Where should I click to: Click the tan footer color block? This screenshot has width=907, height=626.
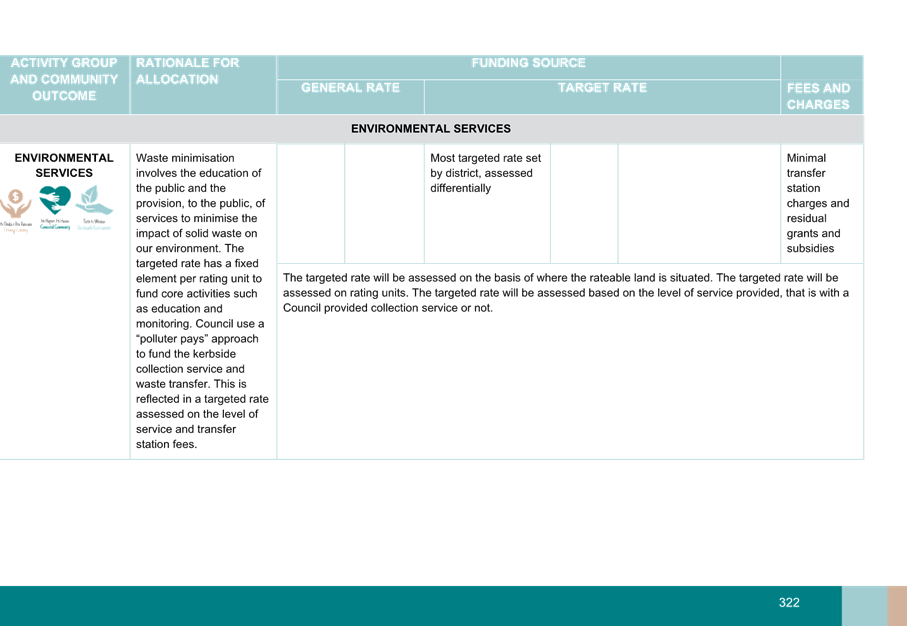pos(896,605)
